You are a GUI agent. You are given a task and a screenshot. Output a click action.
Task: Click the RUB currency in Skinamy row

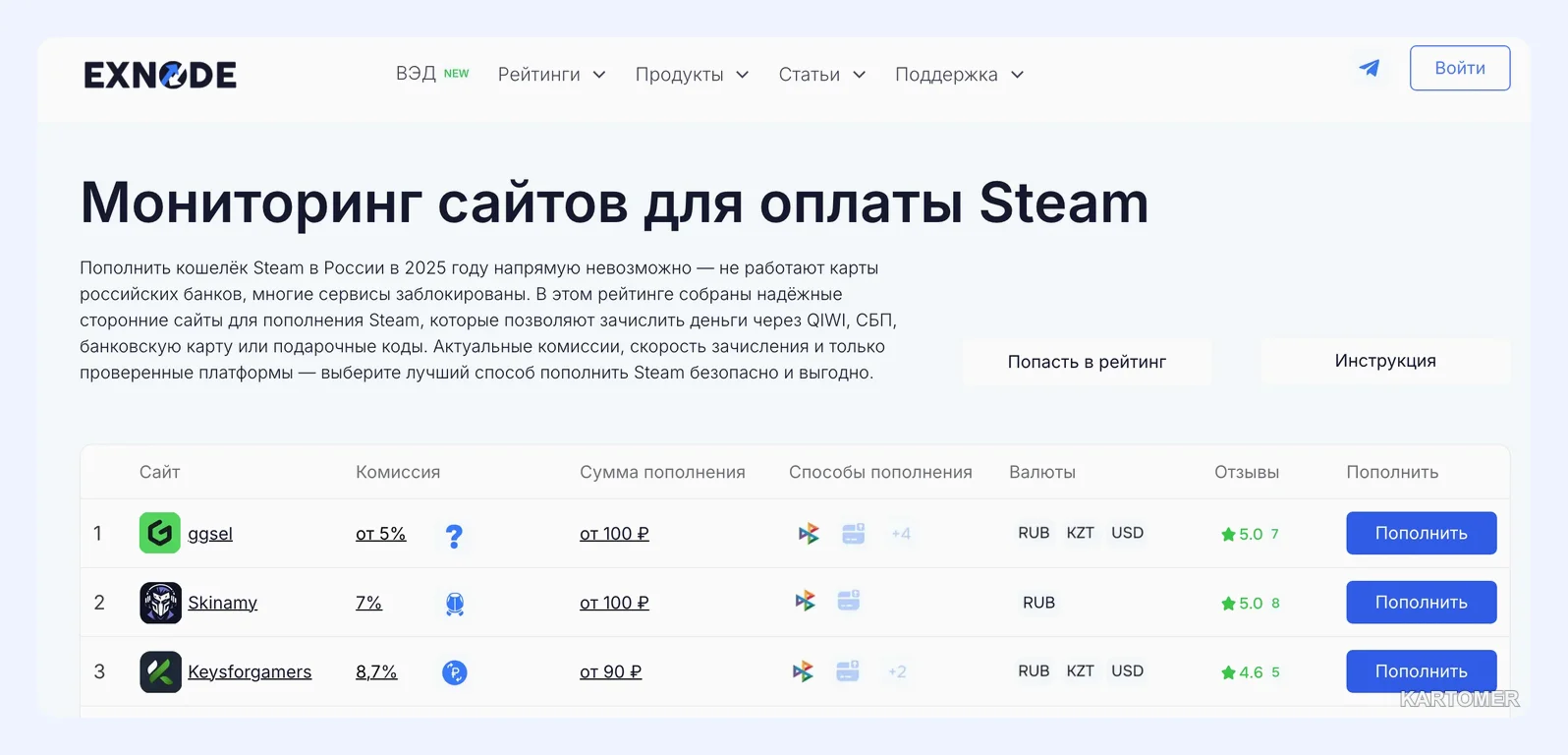pyautogui.click(x=1038, y=603)
